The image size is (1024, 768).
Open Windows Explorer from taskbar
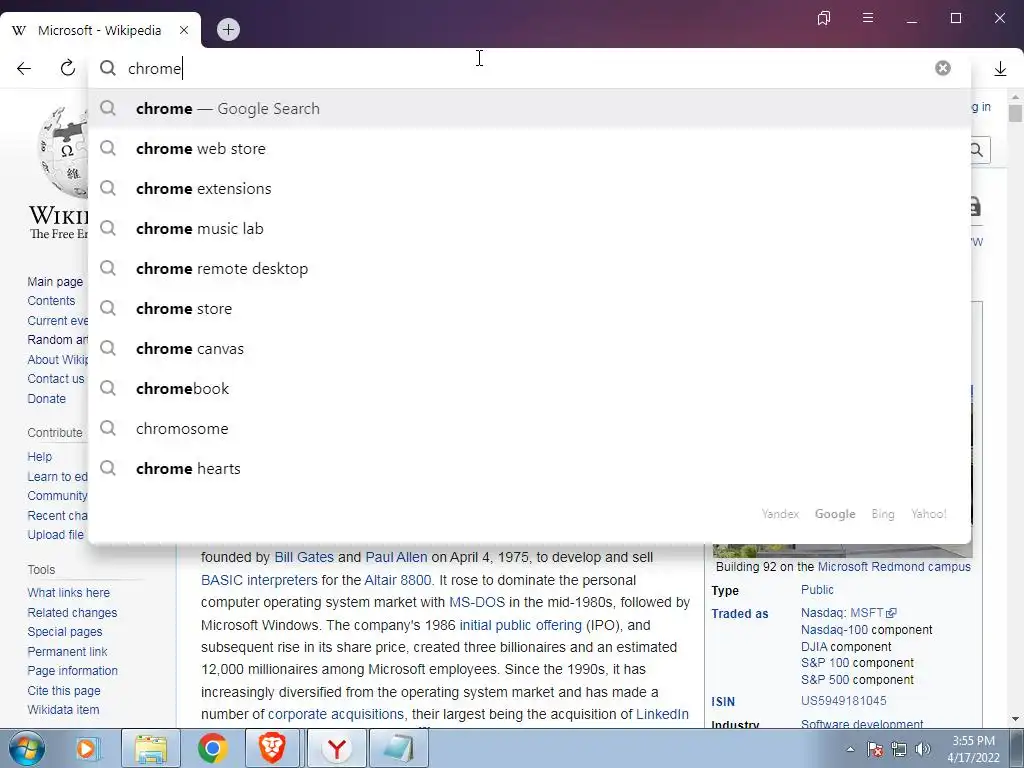[x=152, y=748]
